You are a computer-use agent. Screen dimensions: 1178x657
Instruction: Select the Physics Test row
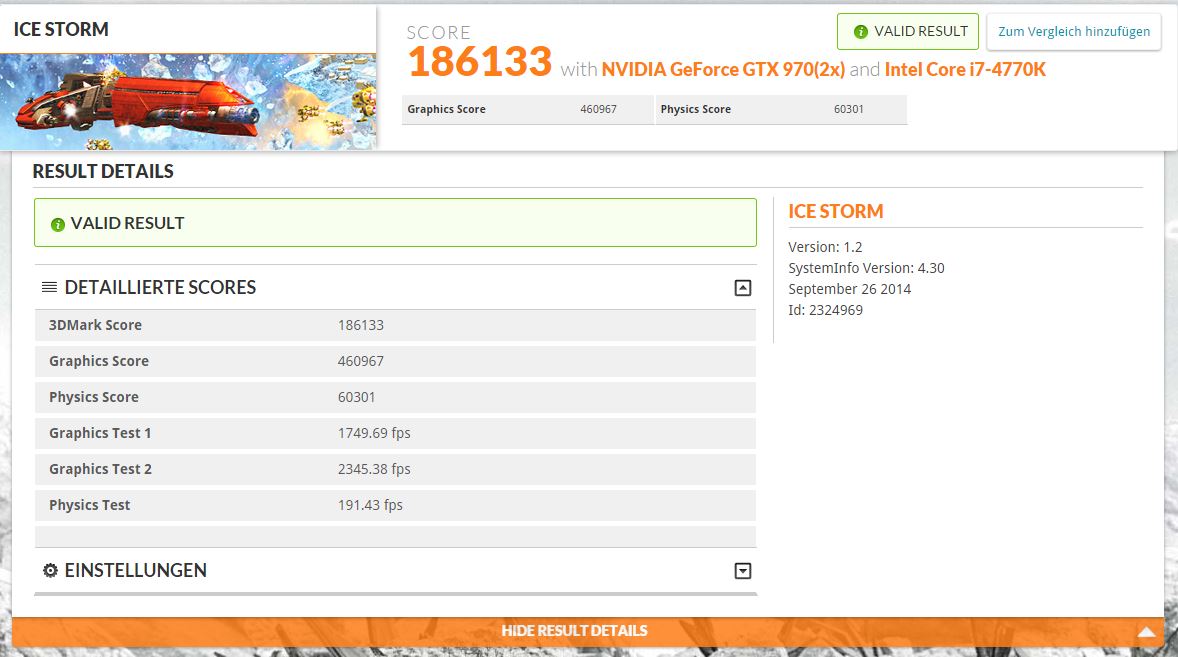click(395, 505)
